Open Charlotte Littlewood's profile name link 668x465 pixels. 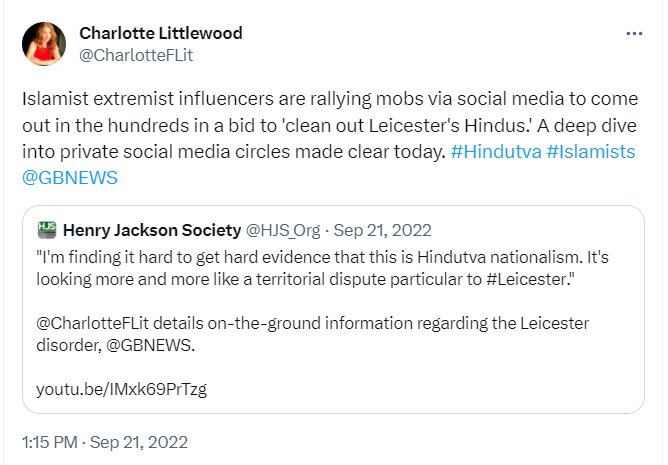pos(160,33)
